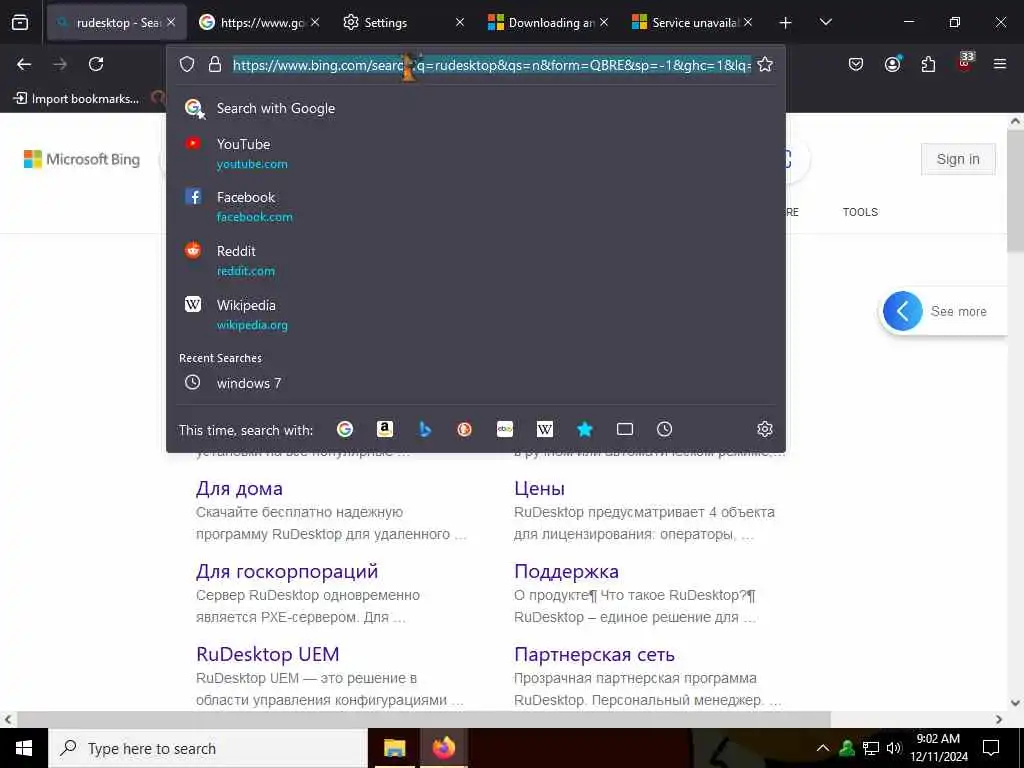The width and height of the screenshot is (1024, 768).
Task: Open Firefox hamburger application menu
Action: pos(1000,64)
